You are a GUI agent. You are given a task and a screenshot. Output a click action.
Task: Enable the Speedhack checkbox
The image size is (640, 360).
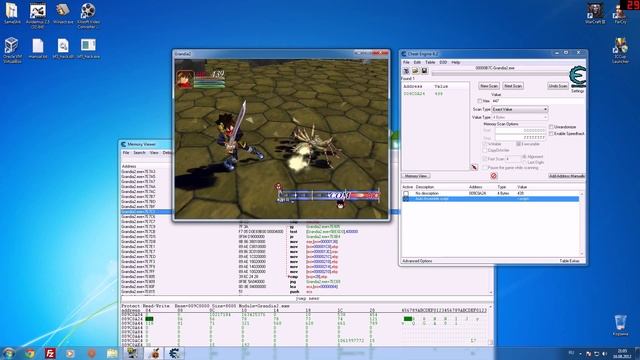[x=551, y=133]
